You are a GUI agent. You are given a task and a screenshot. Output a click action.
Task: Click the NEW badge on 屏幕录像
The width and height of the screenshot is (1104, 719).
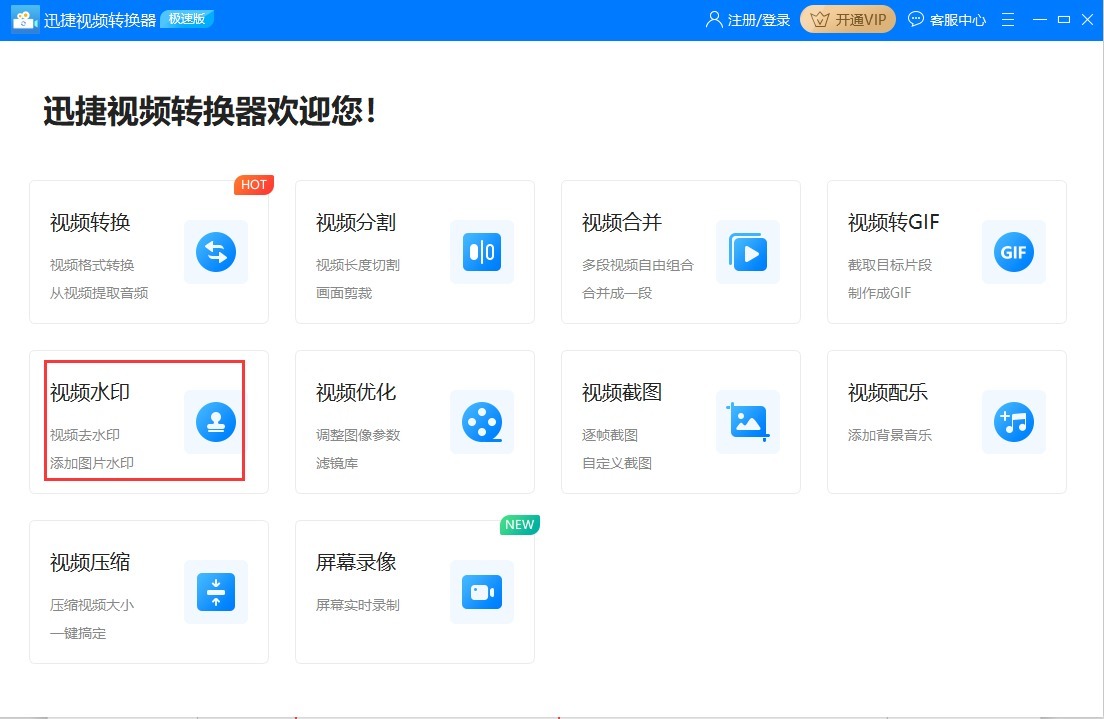click(520, 525)
